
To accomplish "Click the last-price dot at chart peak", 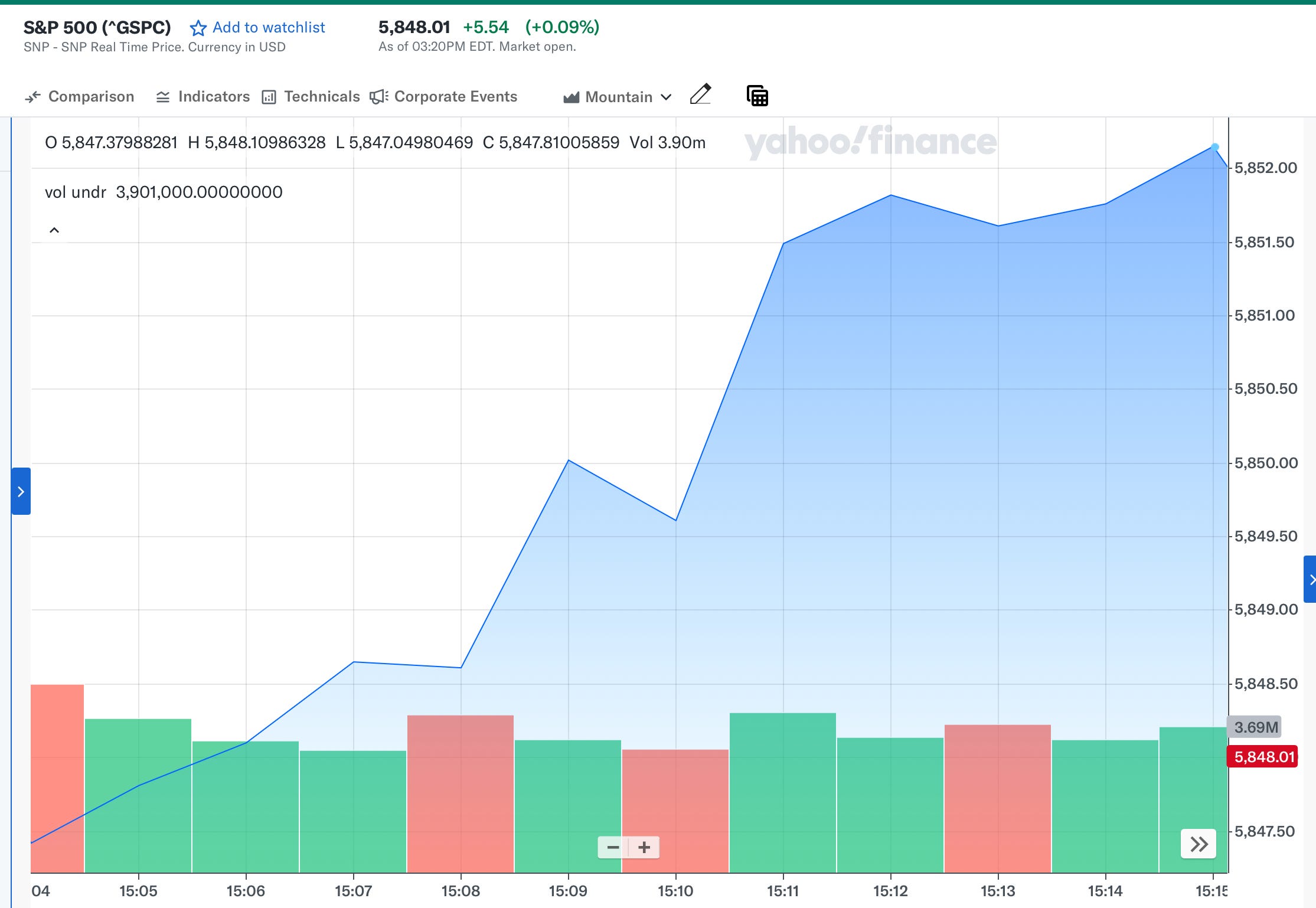I will 1215,147.
